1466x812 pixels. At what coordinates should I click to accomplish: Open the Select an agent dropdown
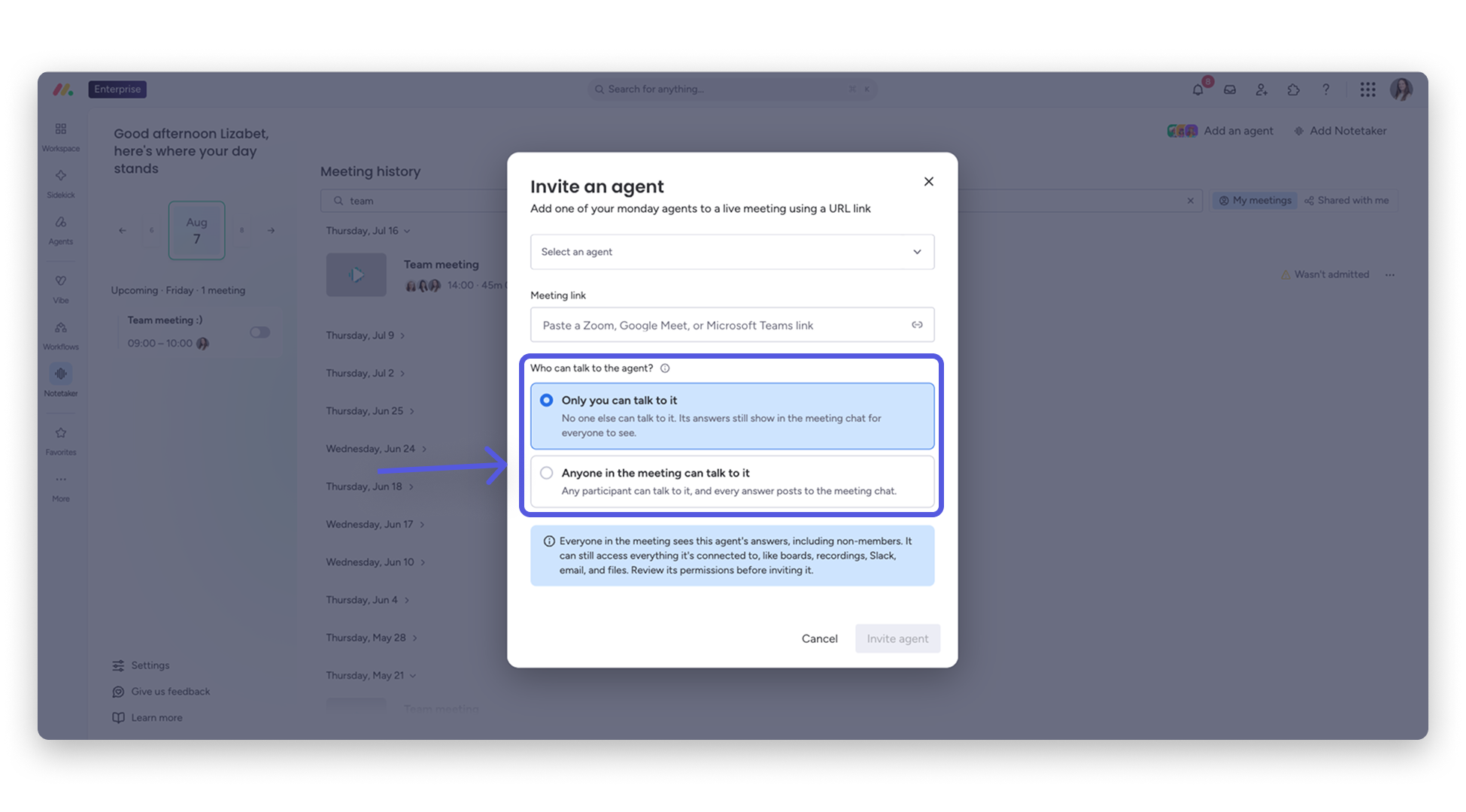coord(732,252)
